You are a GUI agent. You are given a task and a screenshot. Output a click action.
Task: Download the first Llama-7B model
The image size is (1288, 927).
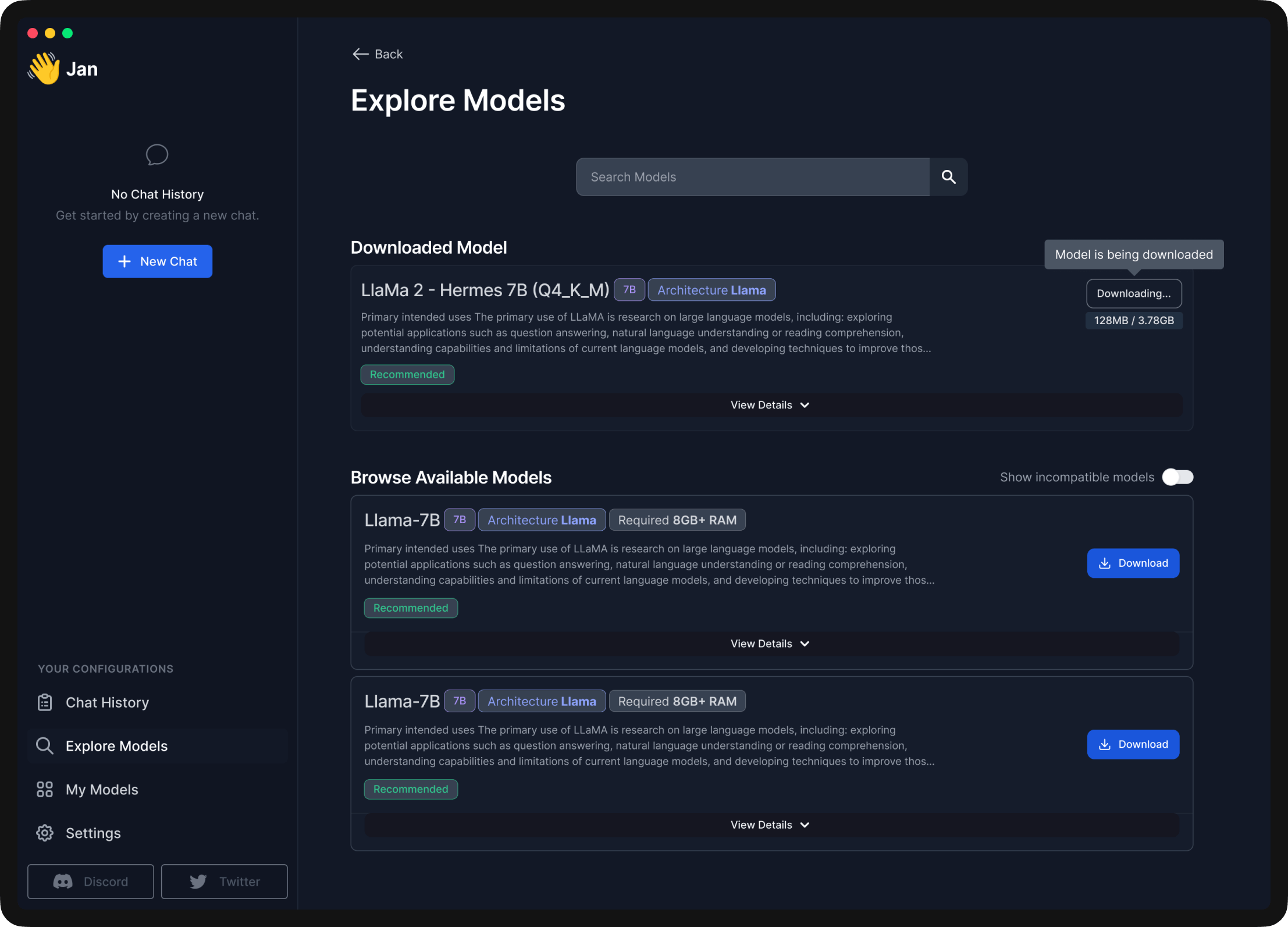pyautogui.click(x=1133, y=563)
